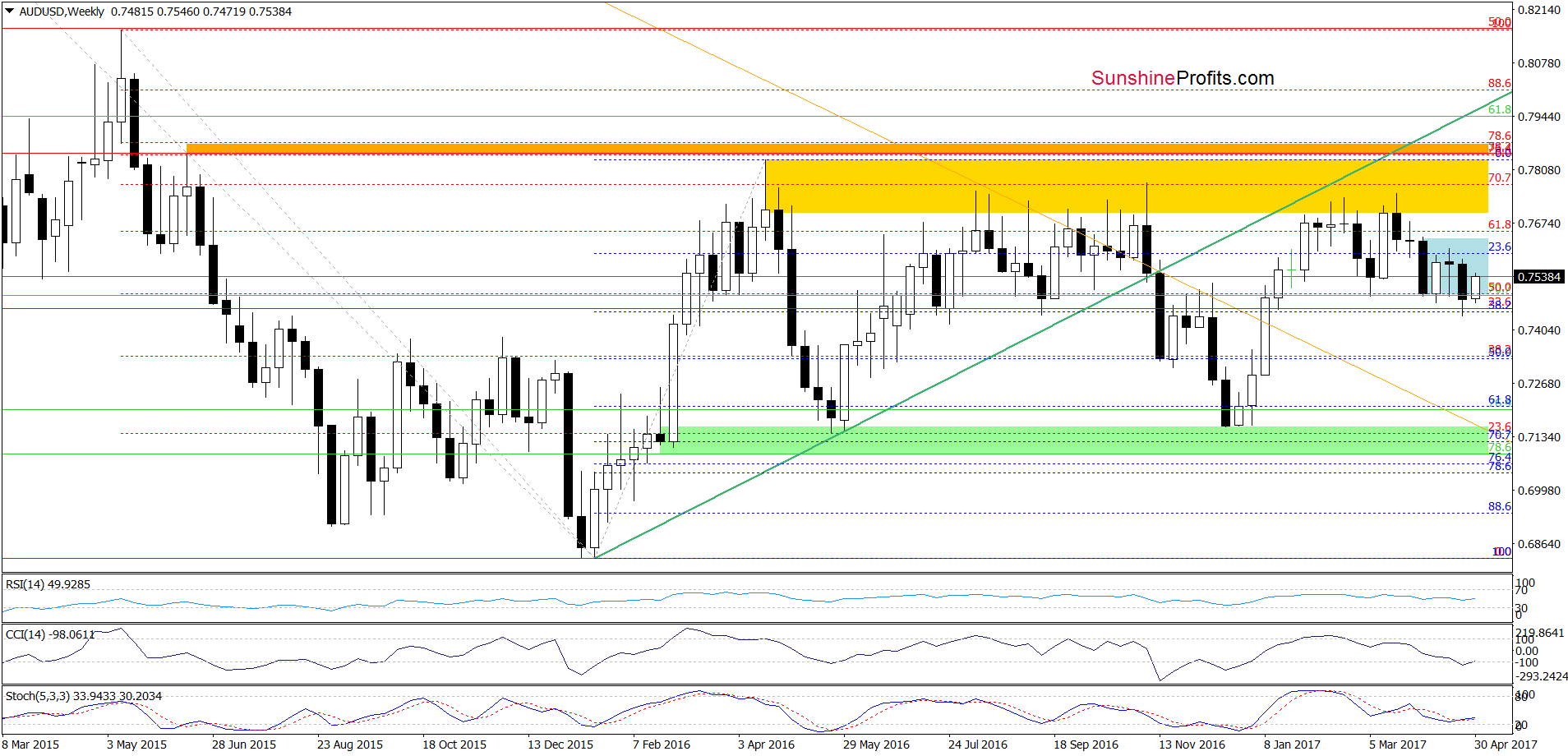The width and height of the screenshot is (1568, 756).
Task: Click the CCI(14) -98.0611 indicator label
Action: point(50,634)
